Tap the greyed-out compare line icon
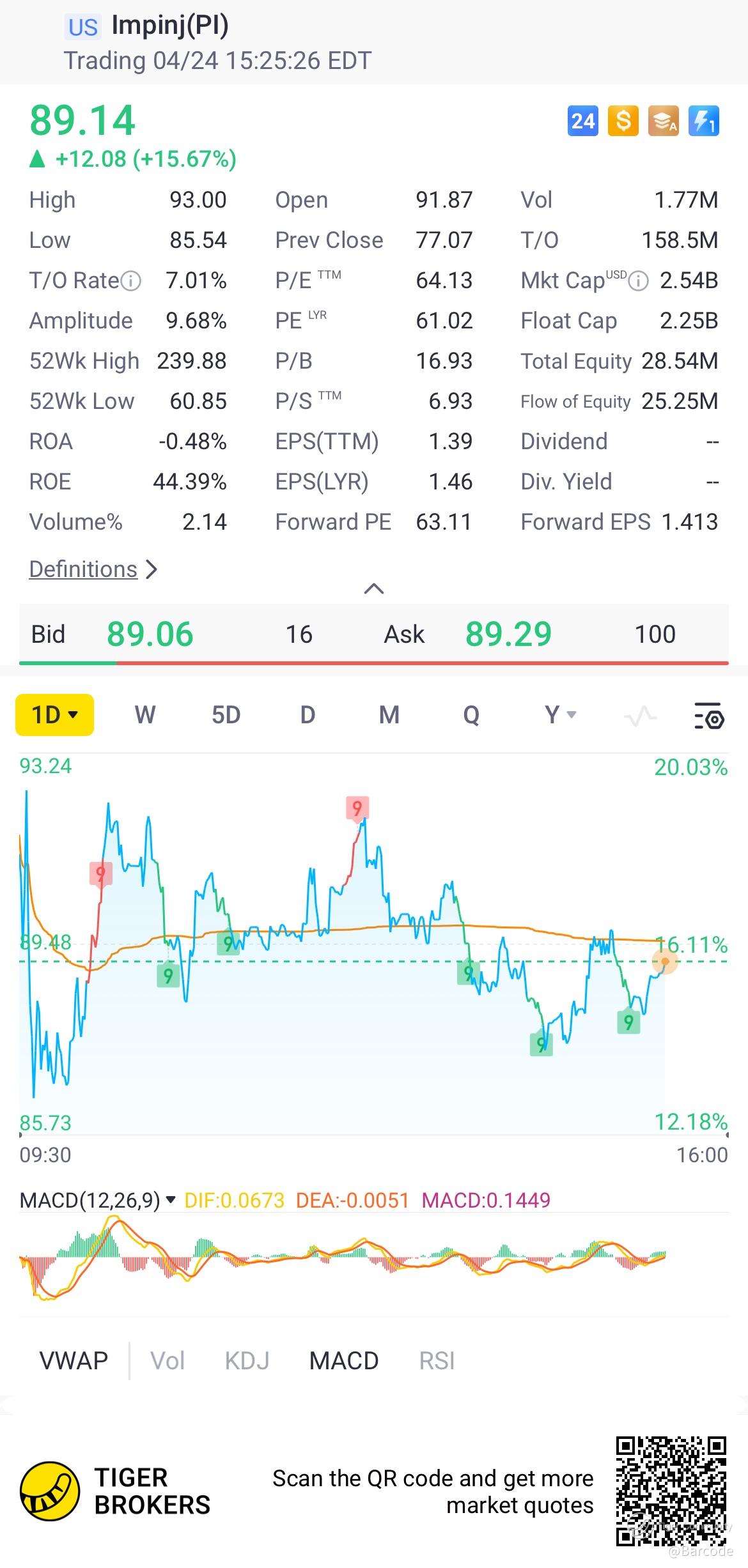The width and height of the screenshot is (748, 1568). (x=640, y=716)
